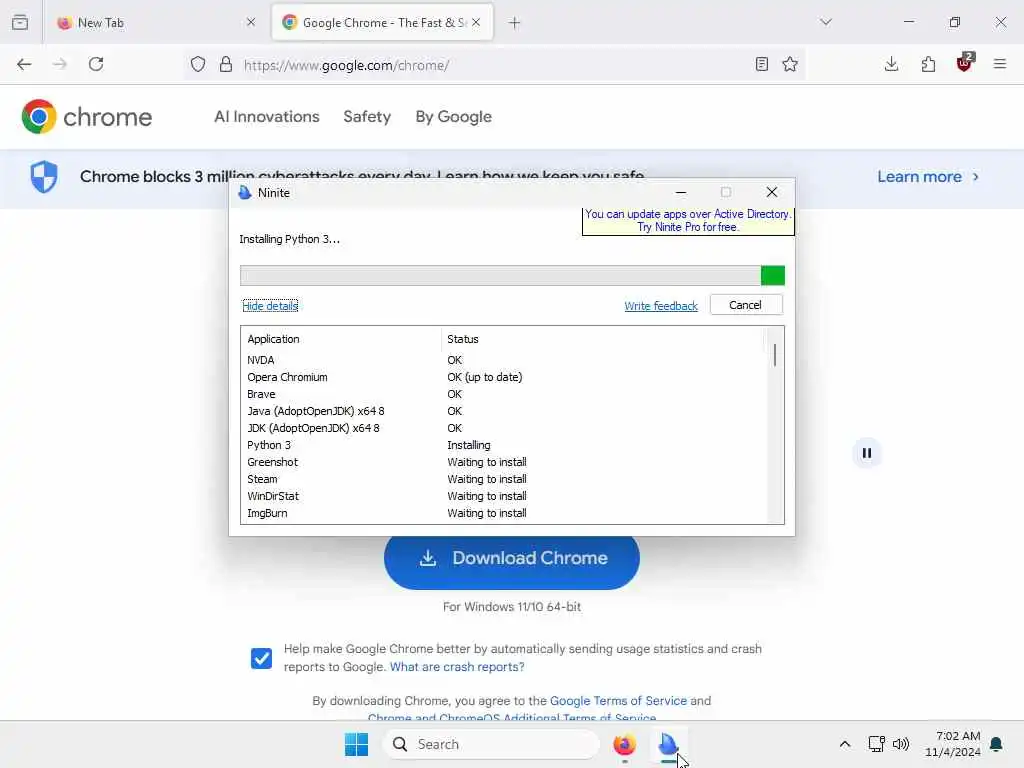This screenshot has height=768, width=1024.
Task: Switch to Google Chrome tab
Action: click(x=382, y=22)
